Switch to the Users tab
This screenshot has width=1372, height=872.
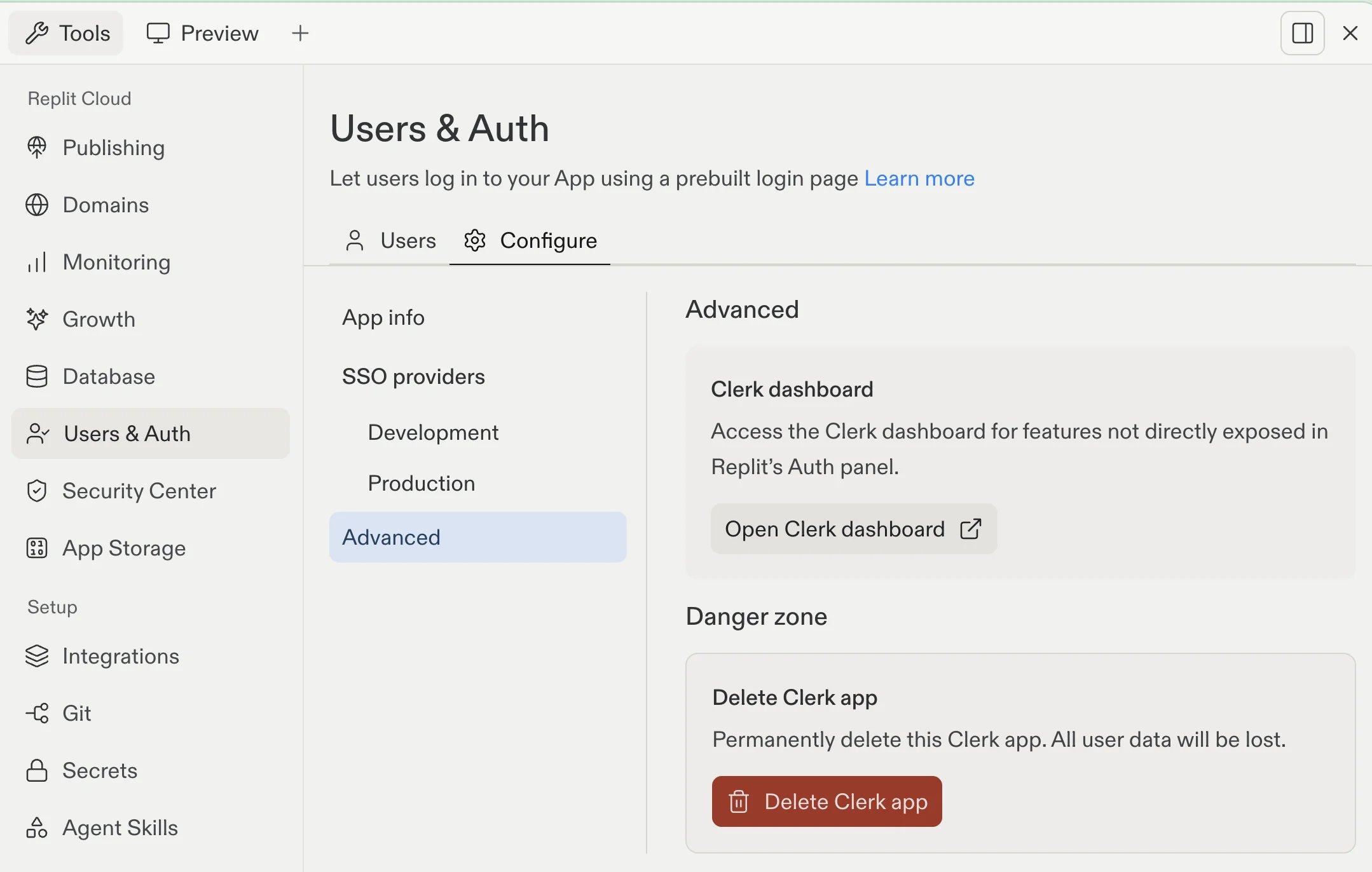(390, 240)
